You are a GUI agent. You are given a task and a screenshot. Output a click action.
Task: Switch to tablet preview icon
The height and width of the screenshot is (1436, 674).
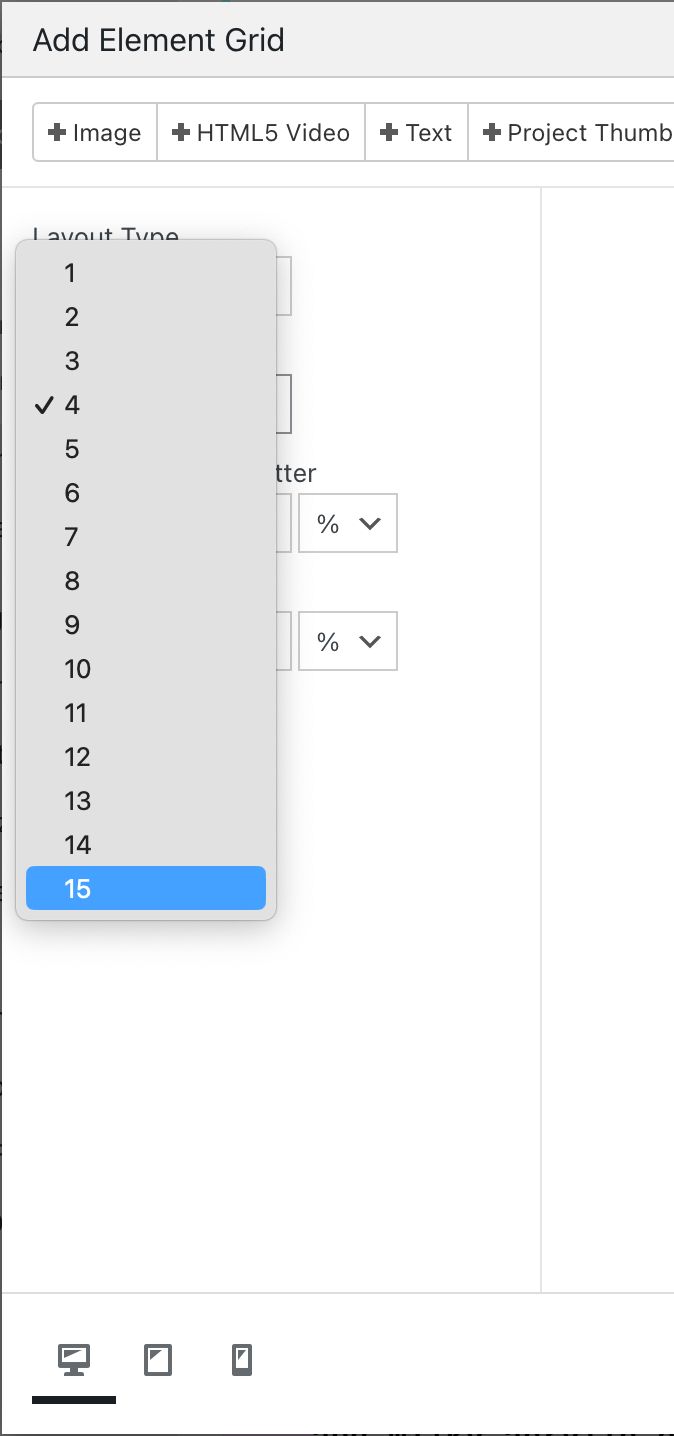pos(157,1359)
